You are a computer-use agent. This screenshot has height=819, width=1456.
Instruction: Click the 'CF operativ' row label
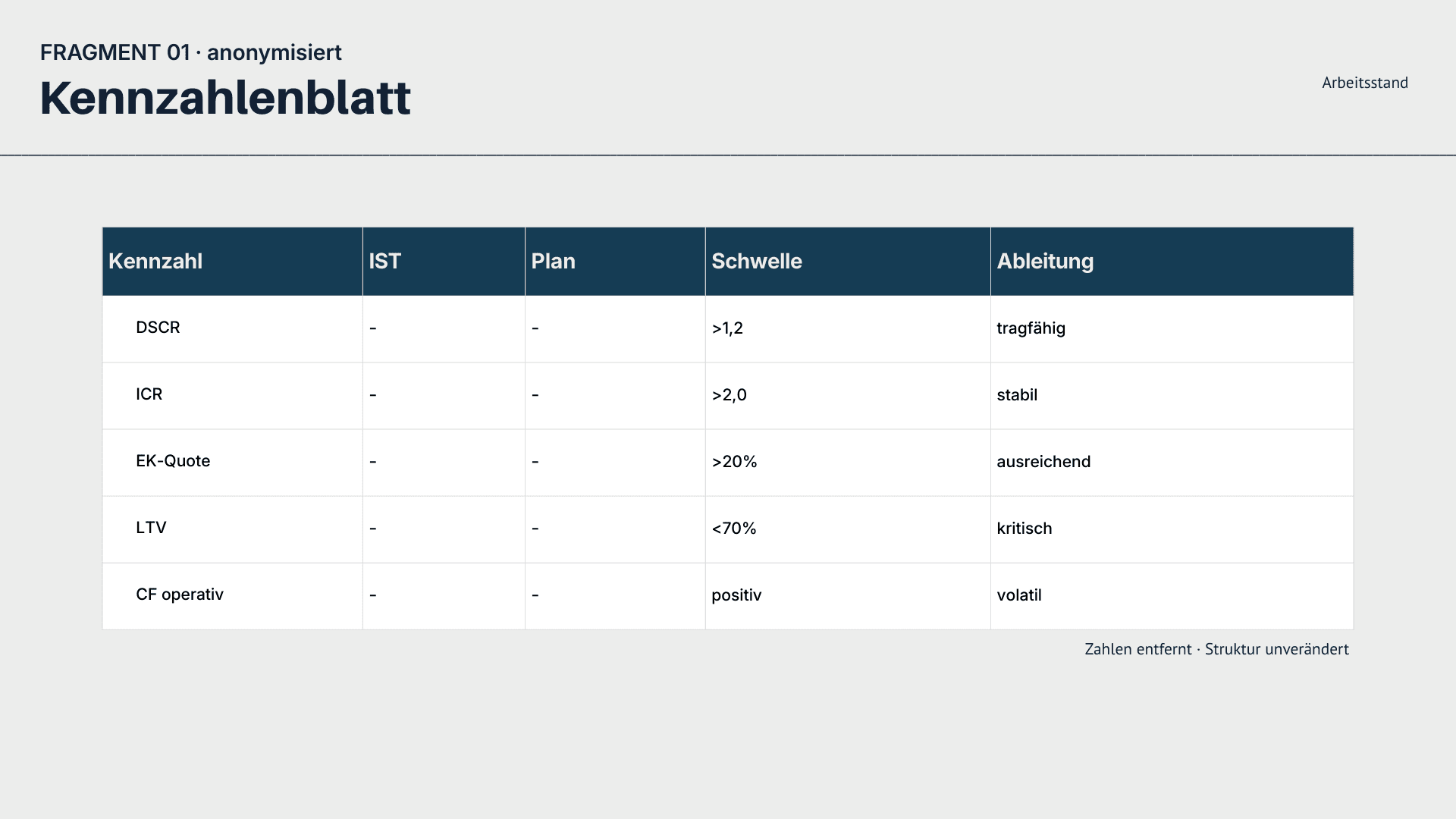pos(180,595)
